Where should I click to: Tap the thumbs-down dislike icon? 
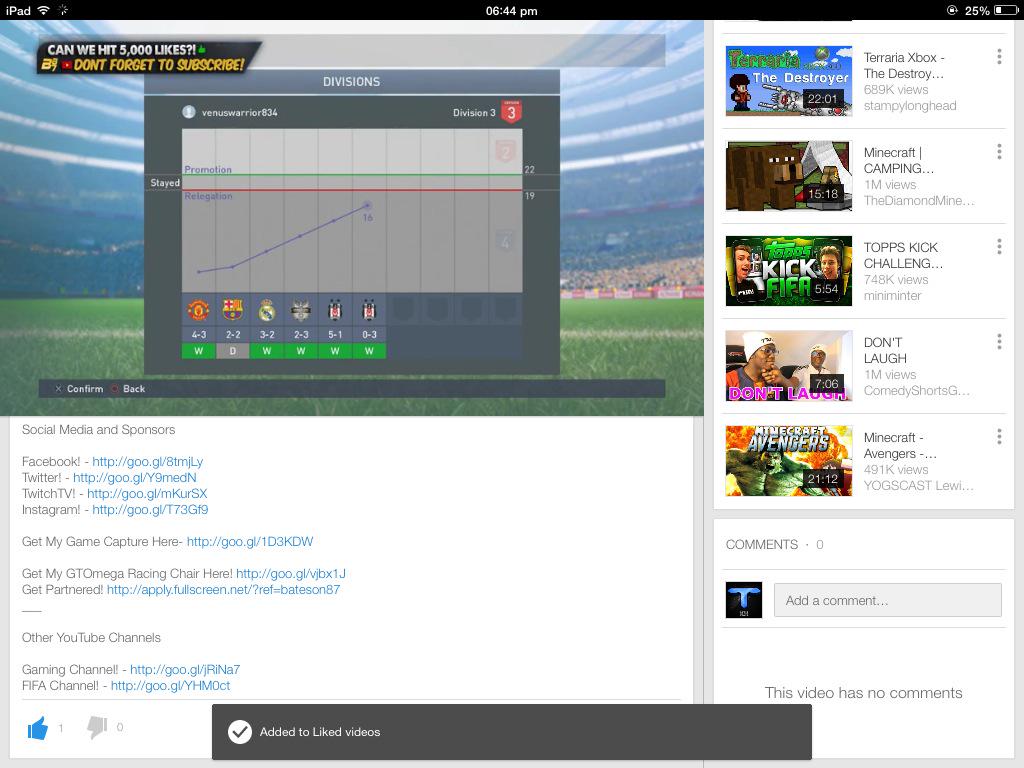(x=97, y=728)
